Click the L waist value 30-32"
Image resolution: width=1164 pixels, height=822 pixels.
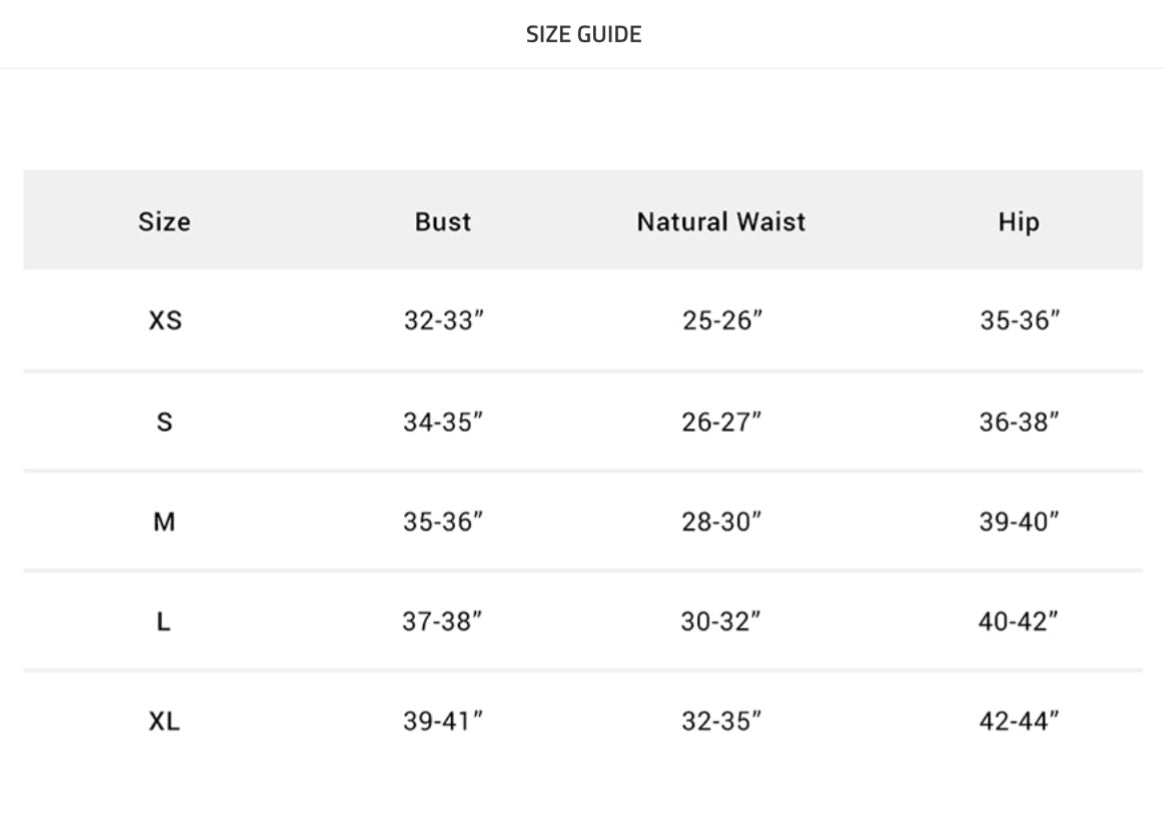(x=721, y=621)
